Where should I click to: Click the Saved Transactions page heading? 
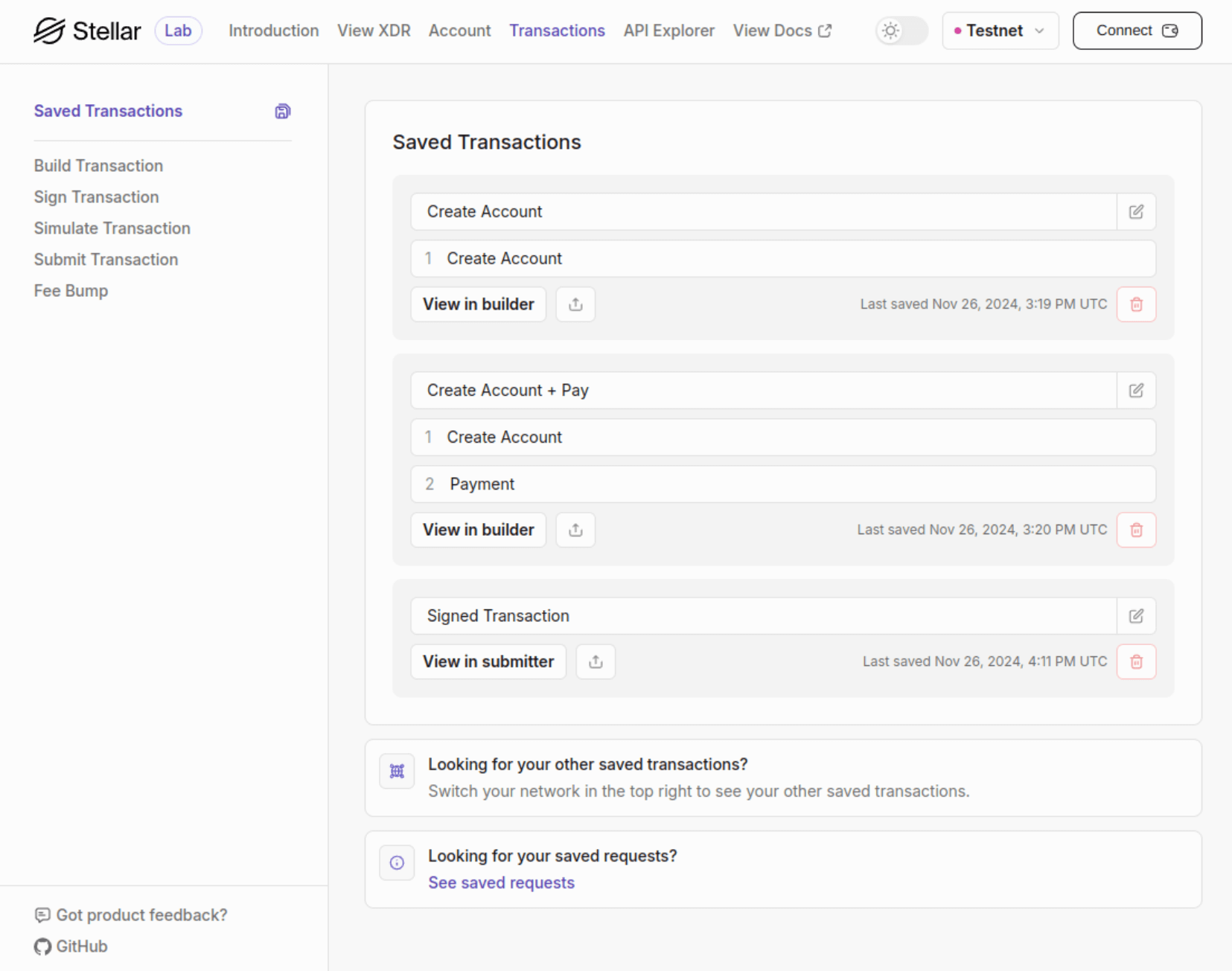(x=487, y=142)
